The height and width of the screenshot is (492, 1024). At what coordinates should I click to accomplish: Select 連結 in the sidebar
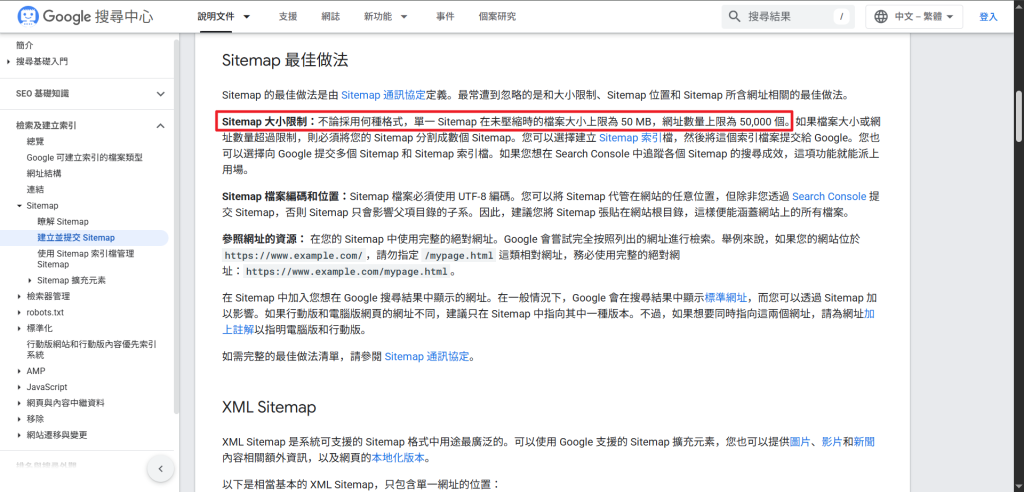[35, 189]
